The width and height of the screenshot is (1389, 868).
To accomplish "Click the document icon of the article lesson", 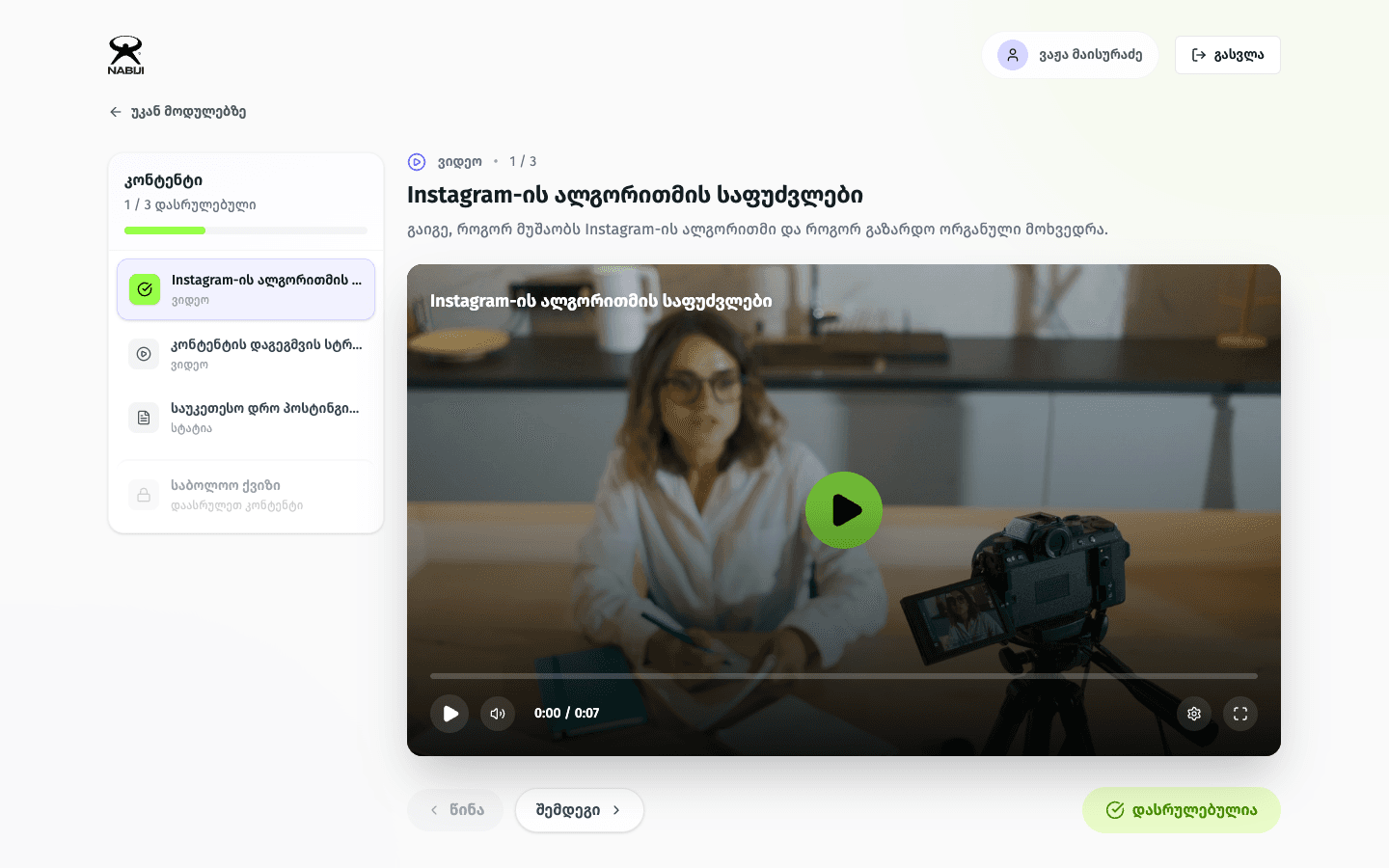I will (144, 418).
